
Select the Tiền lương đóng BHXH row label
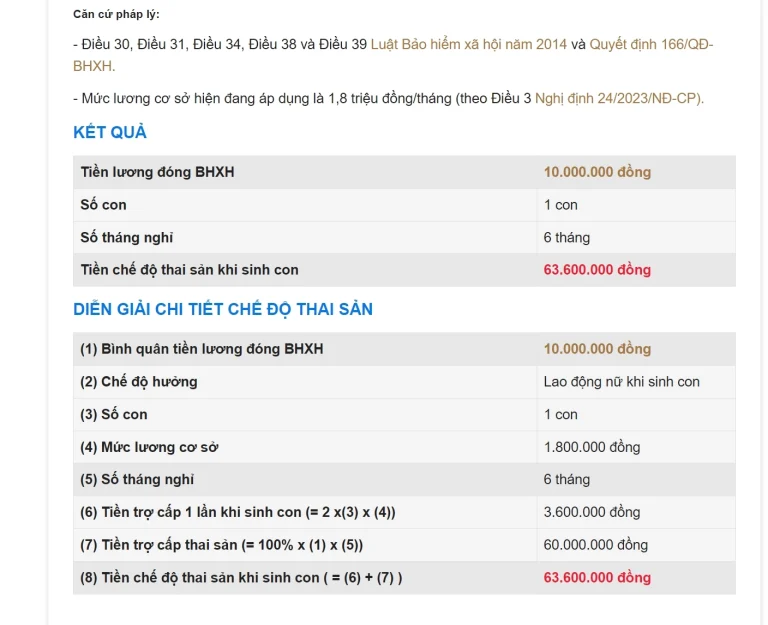tap(158, 172)
